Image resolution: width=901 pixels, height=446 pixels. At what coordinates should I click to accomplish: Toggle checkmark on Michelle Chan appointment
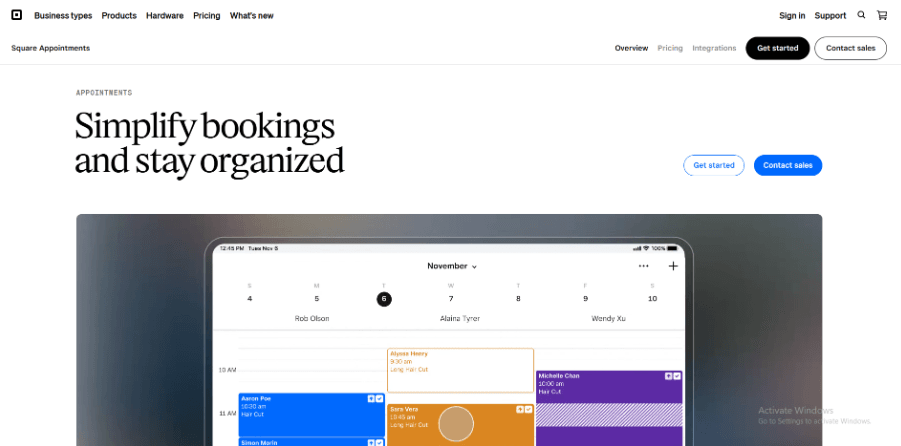point(677,376)
